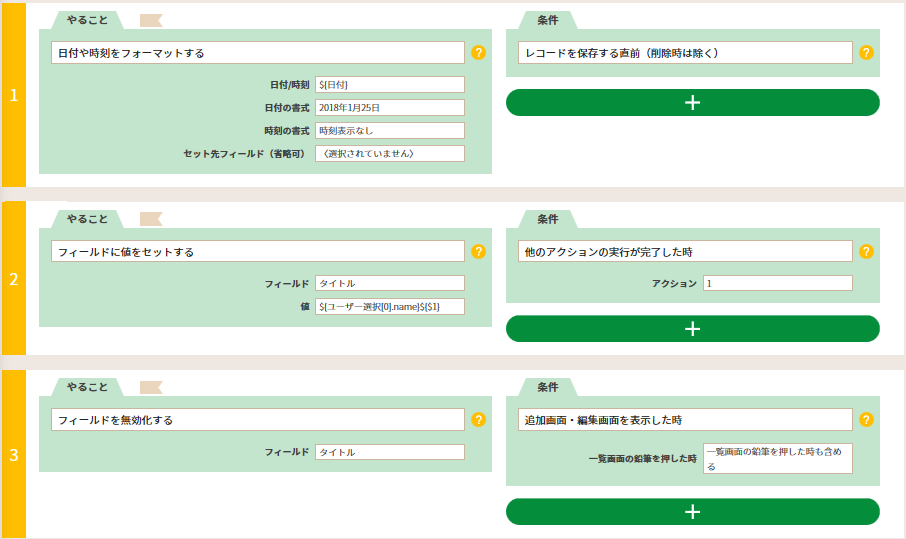Click the 値 label in row 2
The height and width of the screenshot is (539, 906).
pyautogui.click(x=305, y=307)
